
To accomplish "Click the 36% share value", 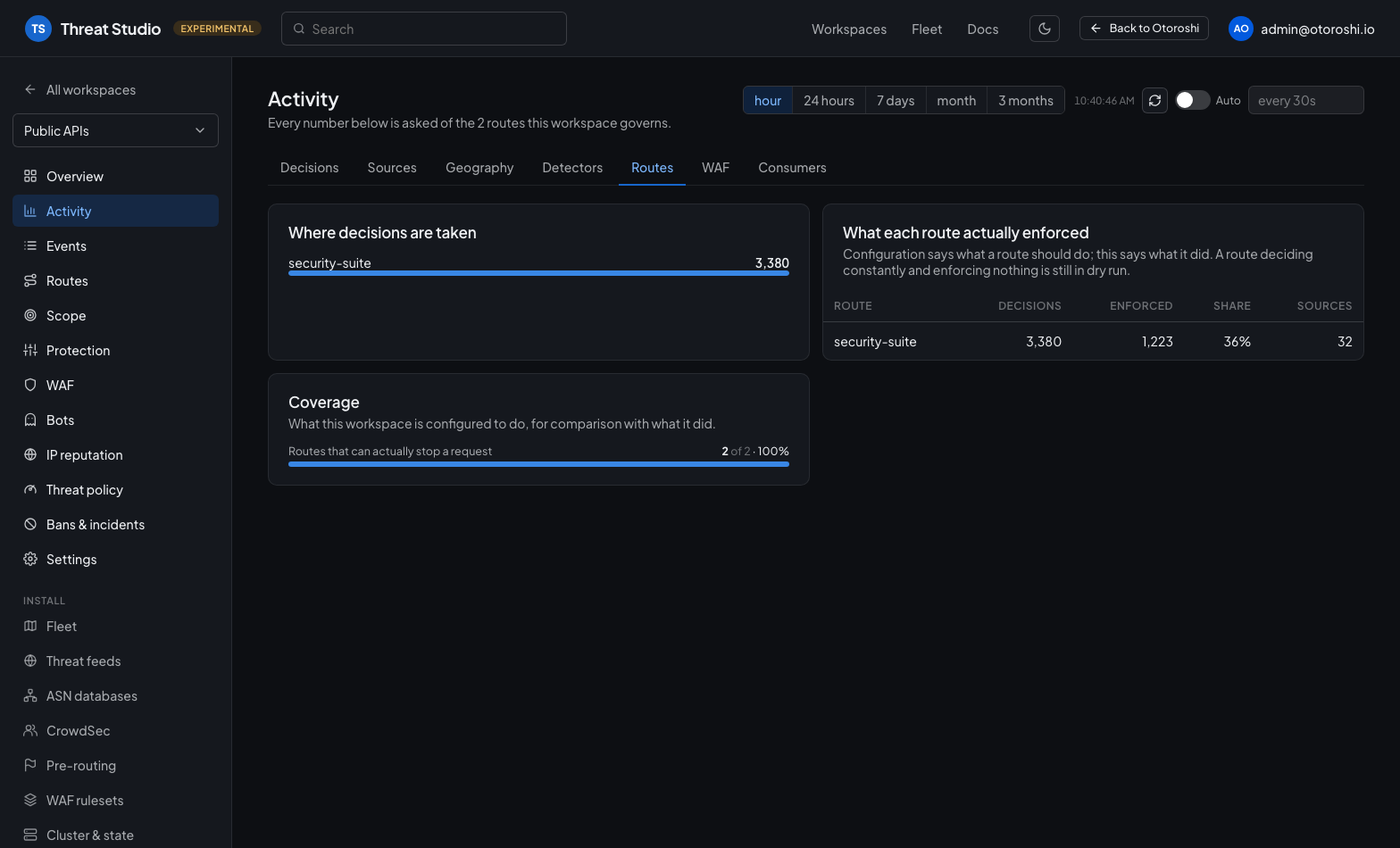I will pyautogui.click(x=1237, y=341).
